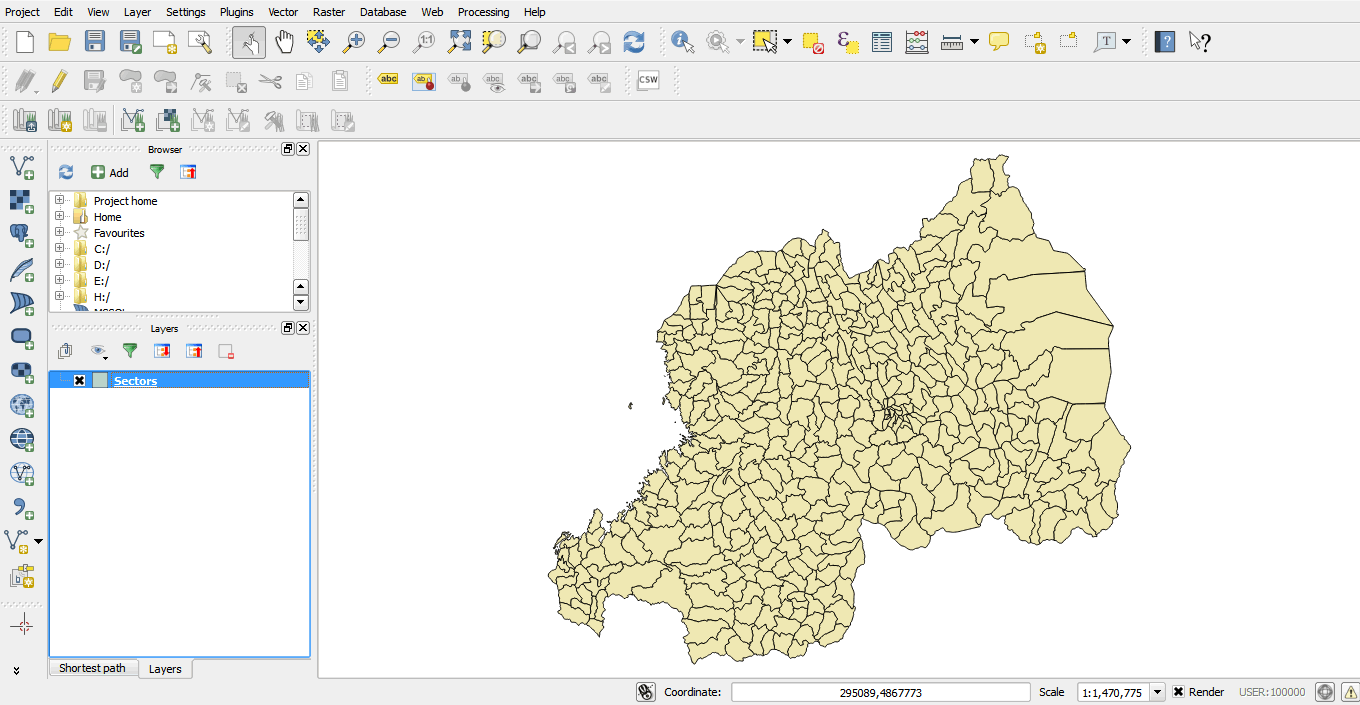This screenshot has width=1360, height=705.
Task: Open the Field Calculator abacus icon
Action: (917, 42)
